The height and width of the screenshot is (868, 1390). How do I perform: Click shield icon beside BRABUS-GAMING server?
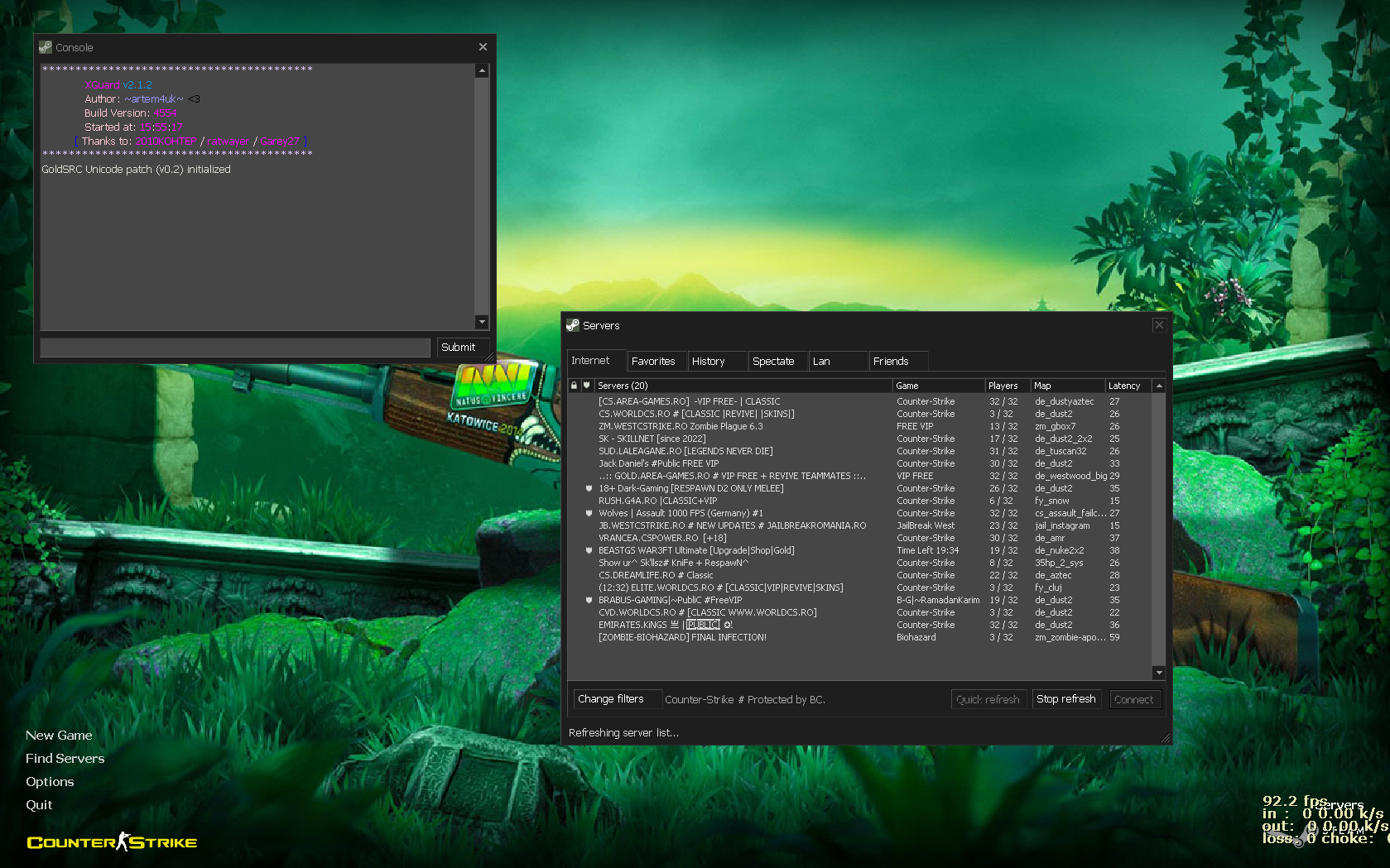[x=589, y=600]
